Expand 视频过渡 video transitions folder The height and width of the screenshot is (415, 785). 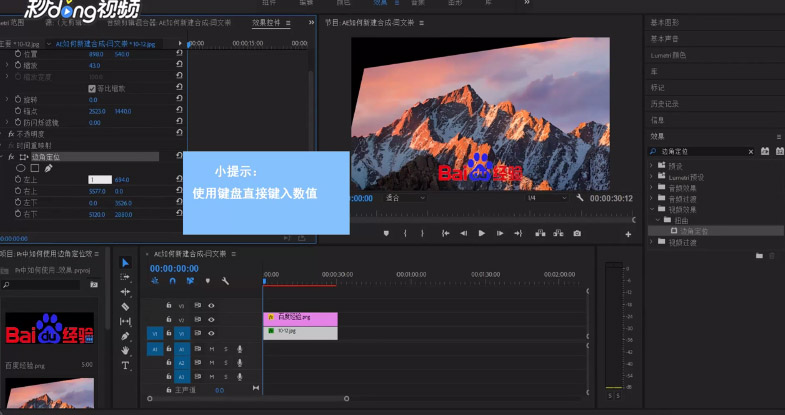(x=651, y=242)
